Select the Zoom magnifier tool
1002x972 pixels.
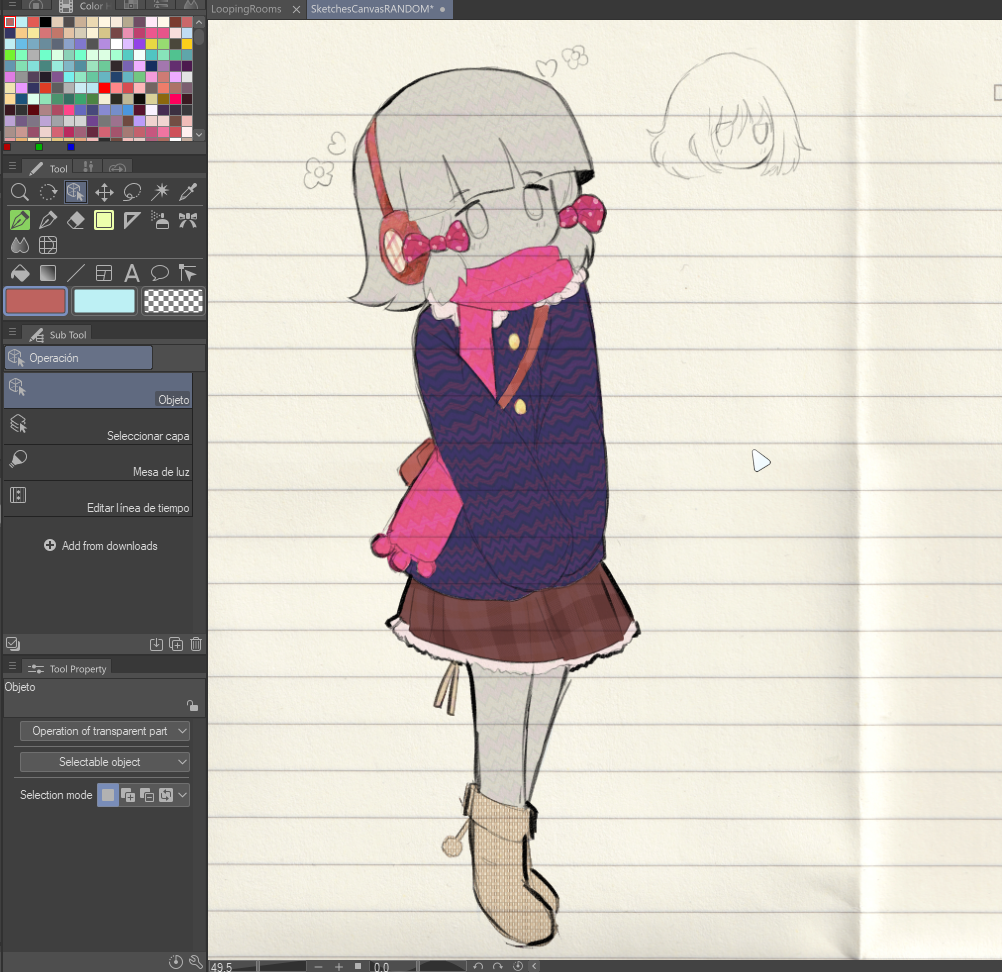[x=20, y=192]
